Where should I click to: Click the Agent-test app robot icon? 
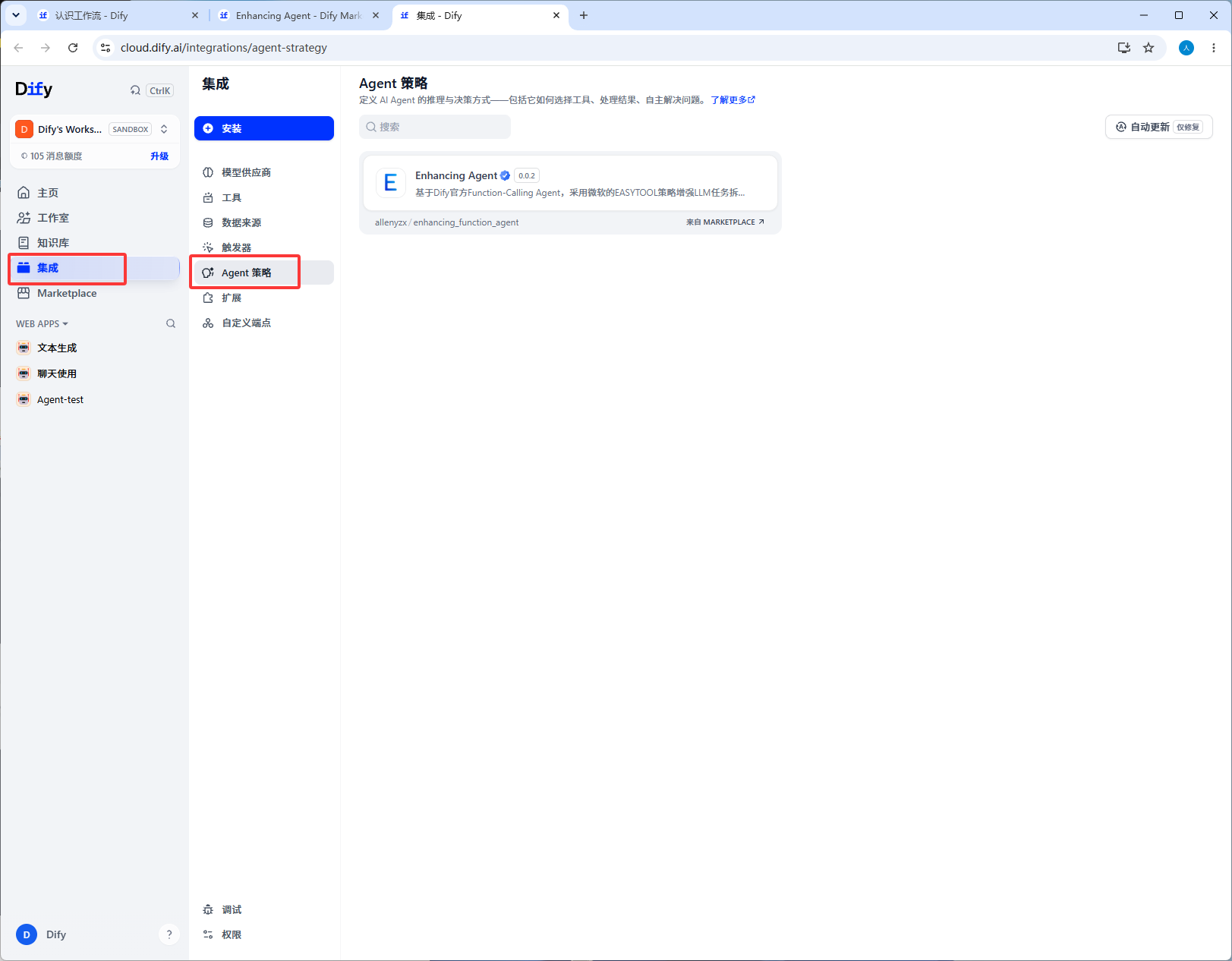point(24,399)
